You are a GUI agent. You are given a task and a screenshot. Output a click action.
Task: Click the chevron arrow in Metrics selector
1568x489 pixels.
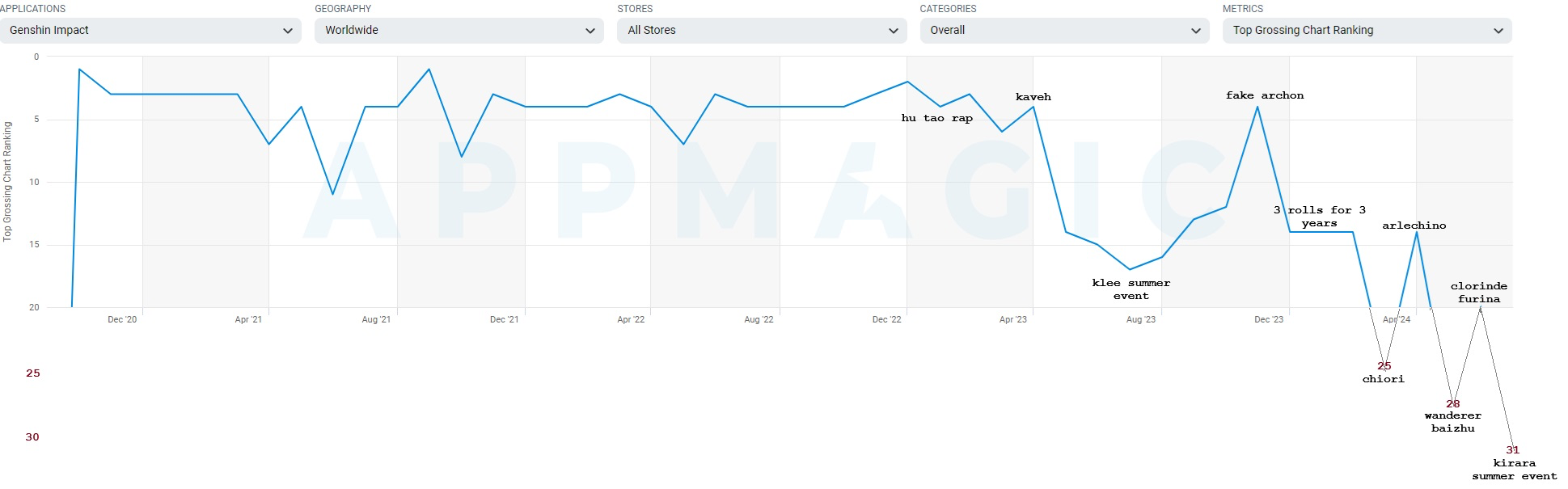coord(1498,31)
